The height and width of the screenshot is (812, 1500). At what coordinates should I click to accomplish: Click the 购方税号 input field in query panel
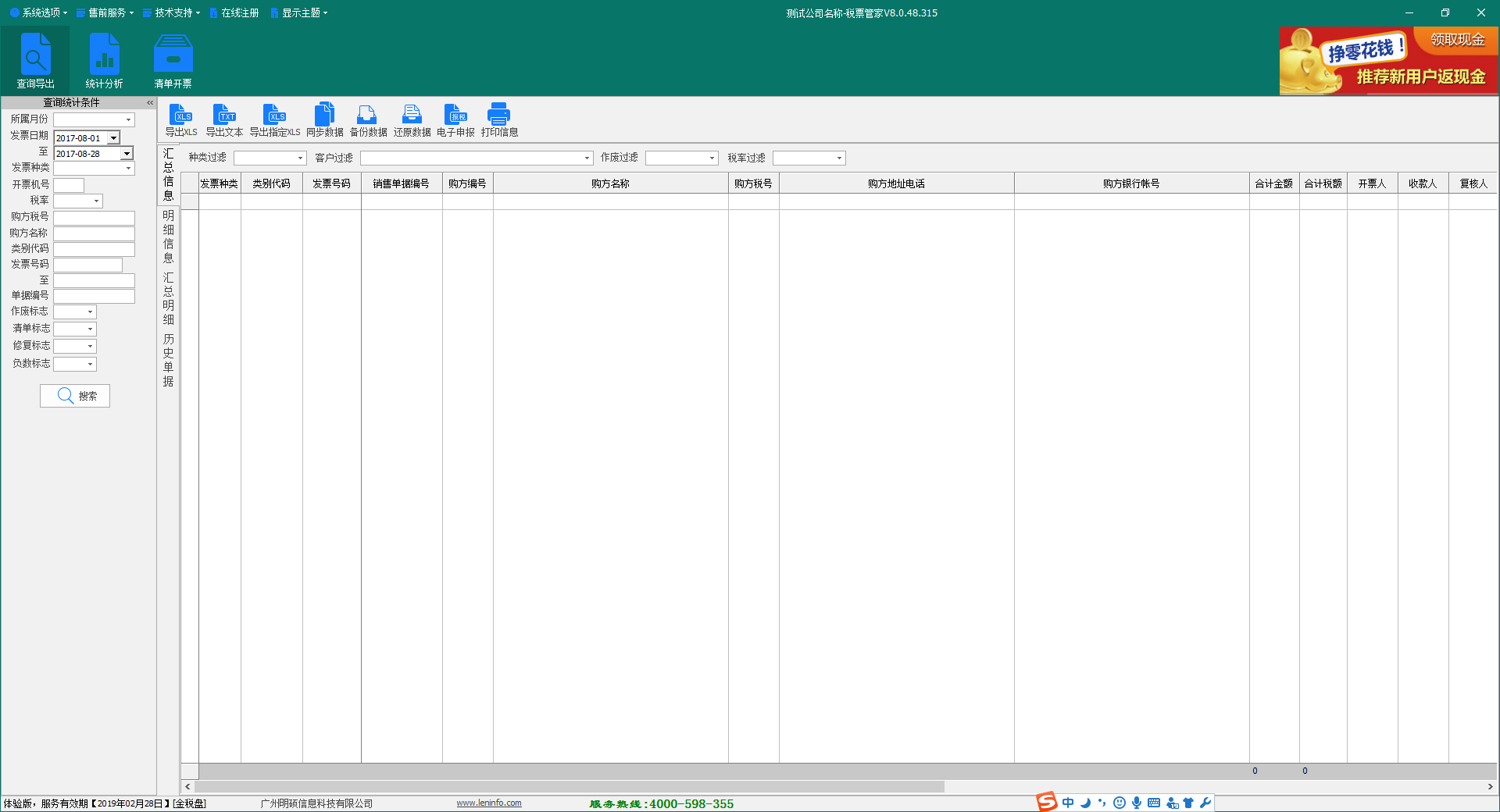pyautogui.click(x=94, y=218)
